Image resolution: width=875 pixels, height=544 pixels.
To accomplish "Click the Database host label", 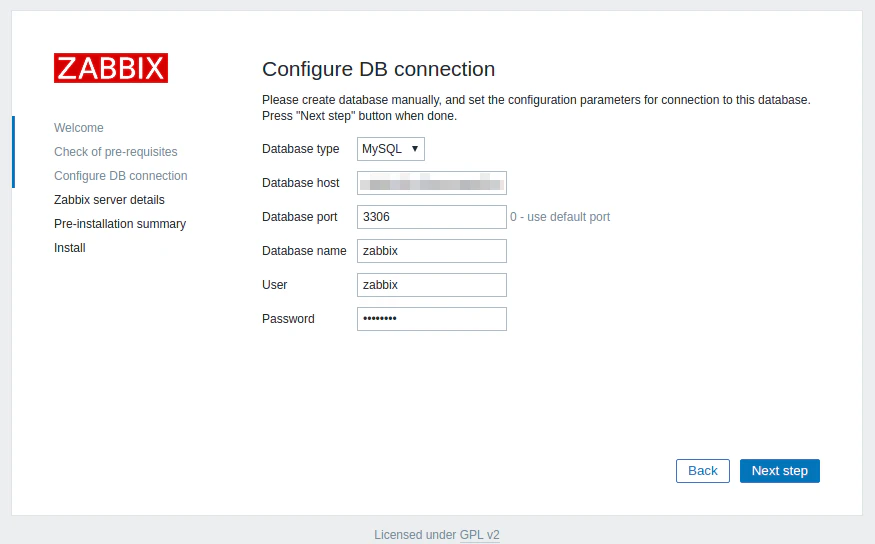I will (x=301, y=183).
